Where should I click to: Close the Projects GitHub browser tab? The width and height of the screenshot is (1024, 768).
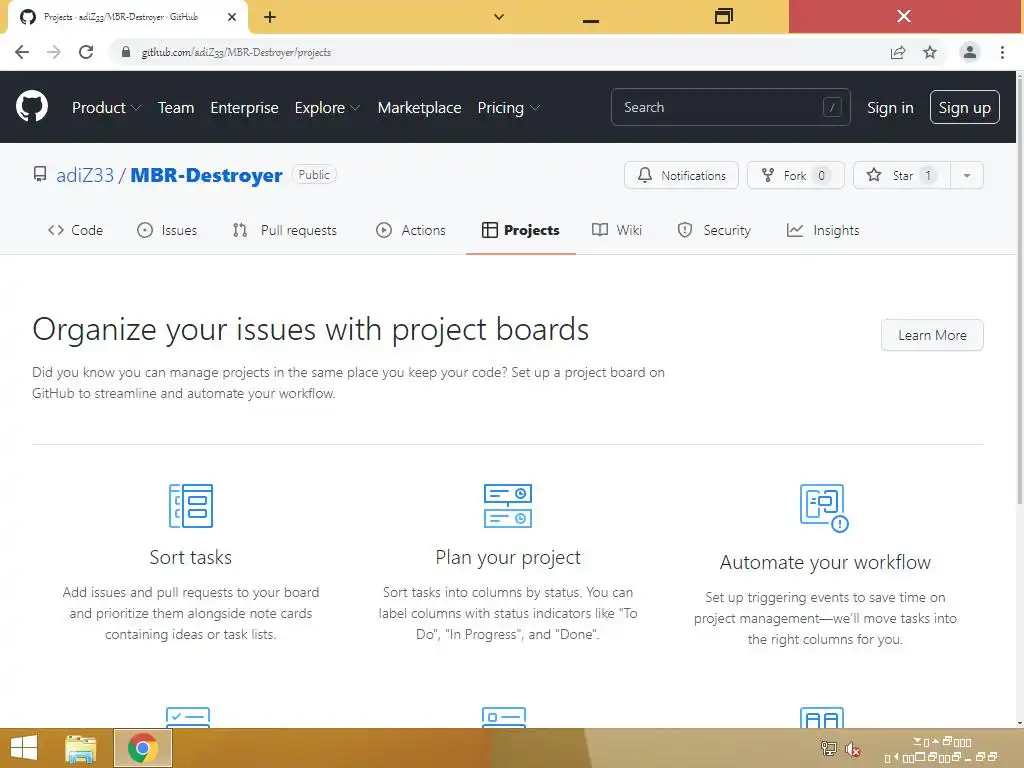tap(232, 17)
